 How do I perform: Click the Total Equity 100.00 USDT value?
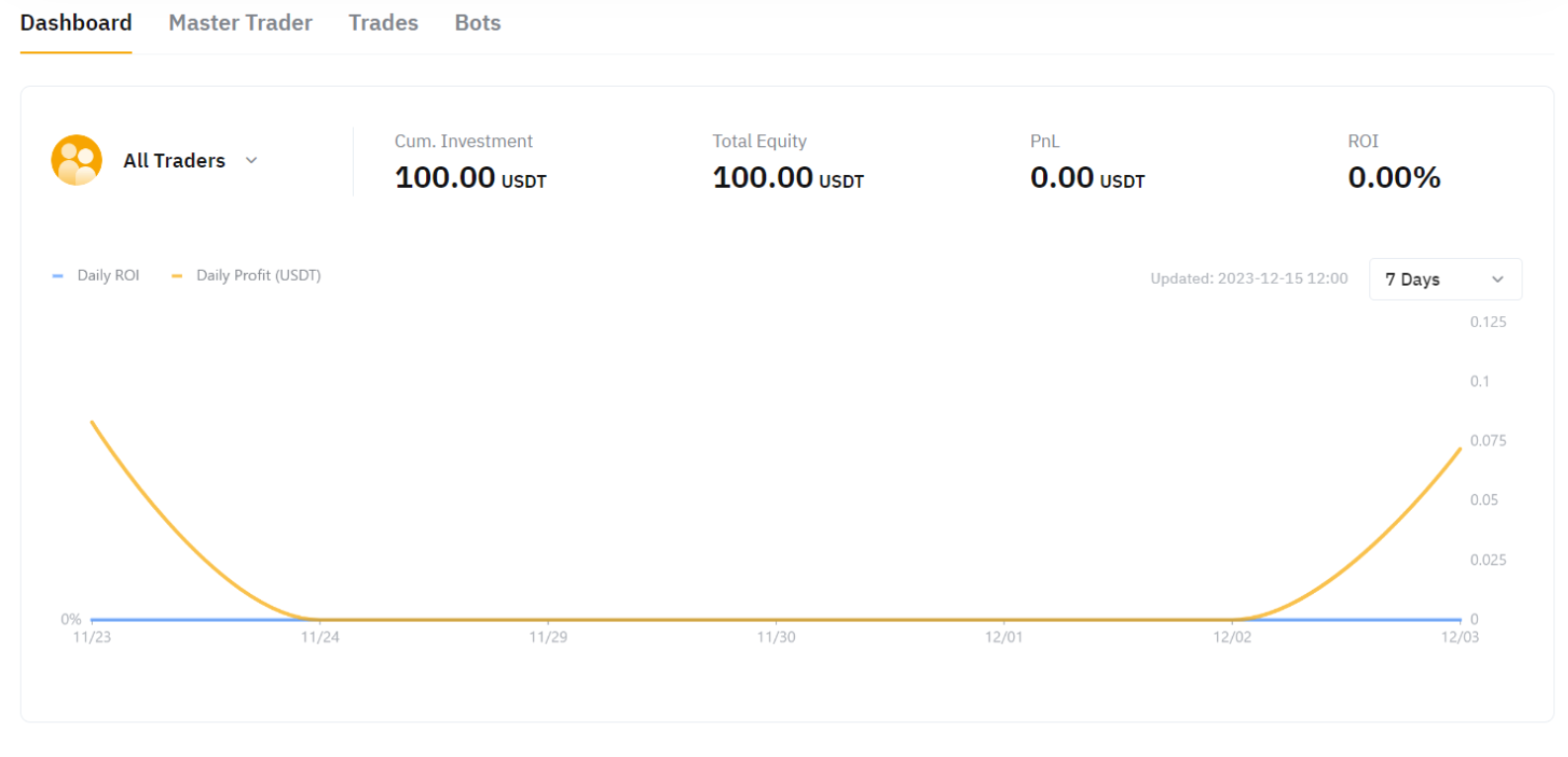click(787, 178)
